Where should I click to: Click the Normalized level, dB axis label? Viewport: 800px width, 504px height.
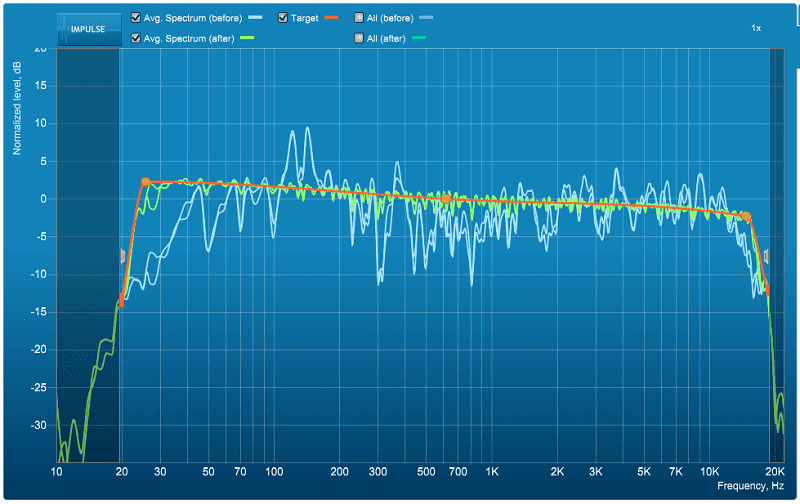tap(17, 108)
